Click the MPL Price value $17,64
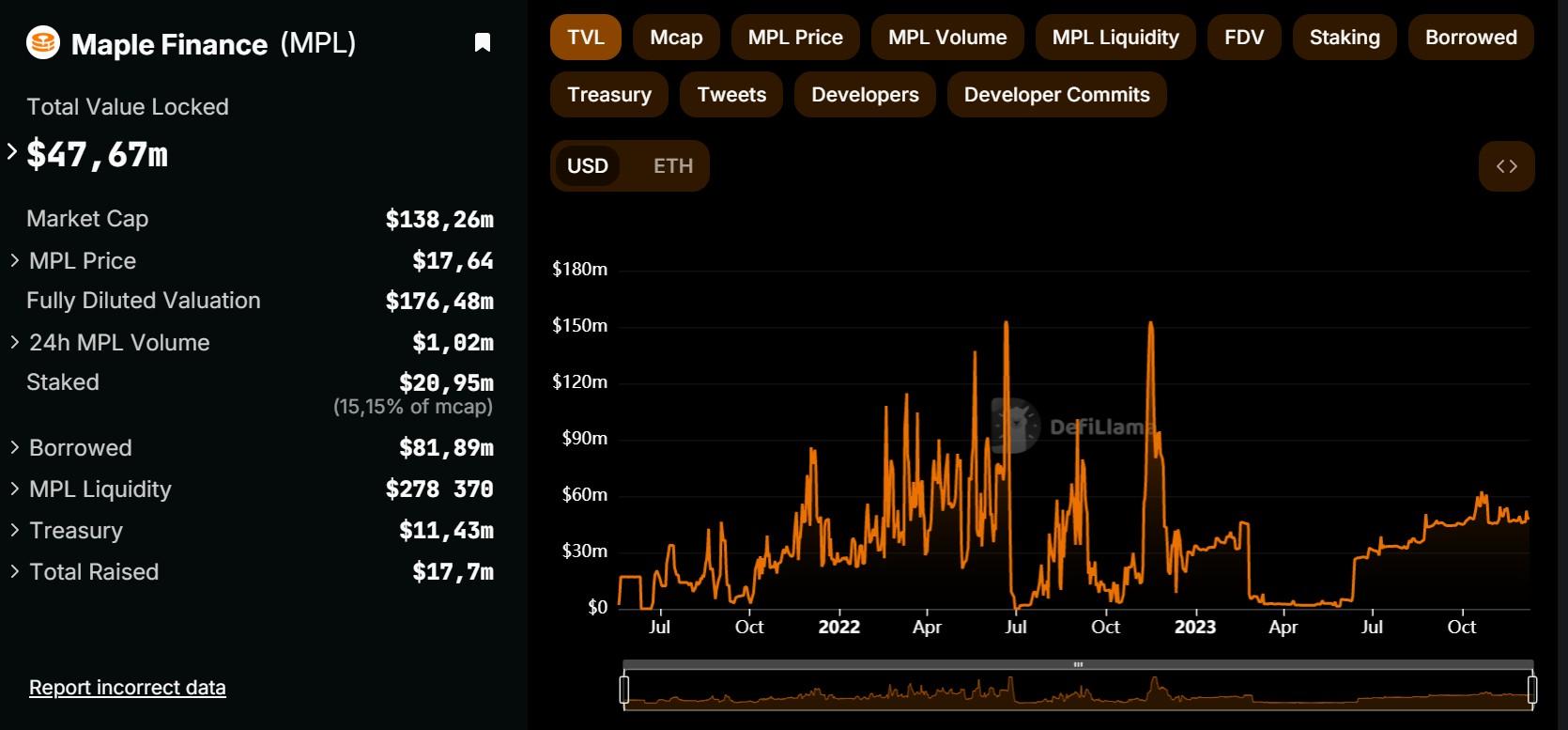The height and width of the screenshot is (730, 1568). pos(453,260)
